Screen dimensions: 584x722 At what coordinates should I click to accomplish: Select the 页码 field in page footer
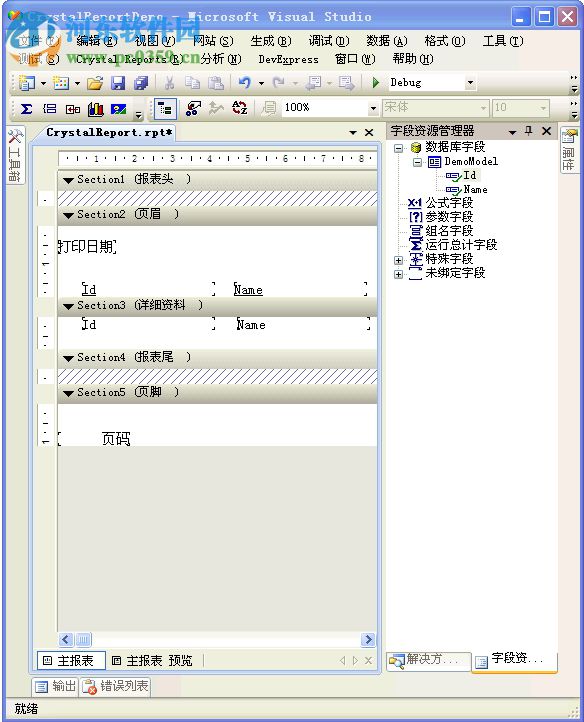(95, 439)
